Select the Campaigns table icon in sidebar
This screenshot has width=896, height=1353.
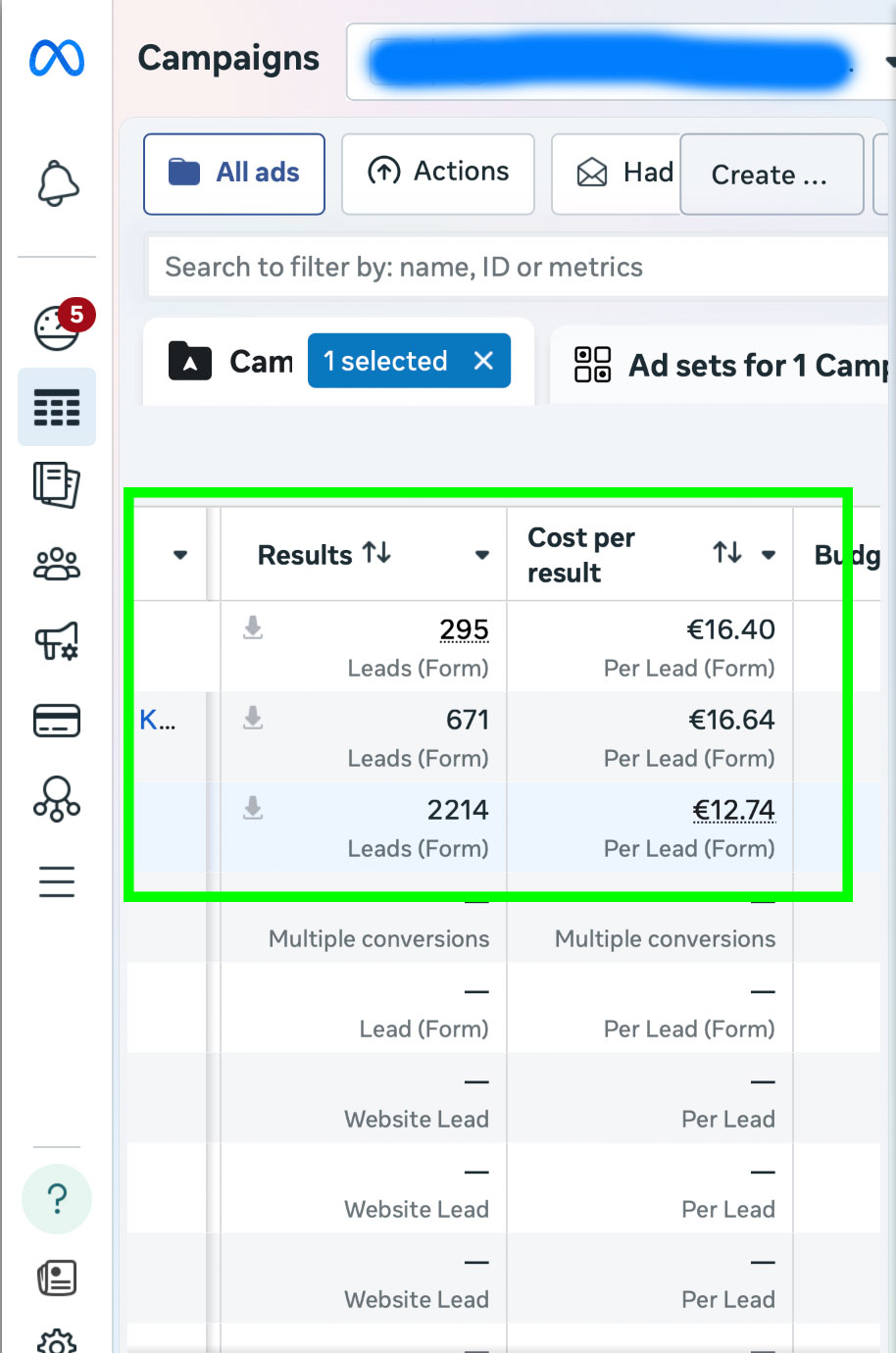[x=57, y=407]
